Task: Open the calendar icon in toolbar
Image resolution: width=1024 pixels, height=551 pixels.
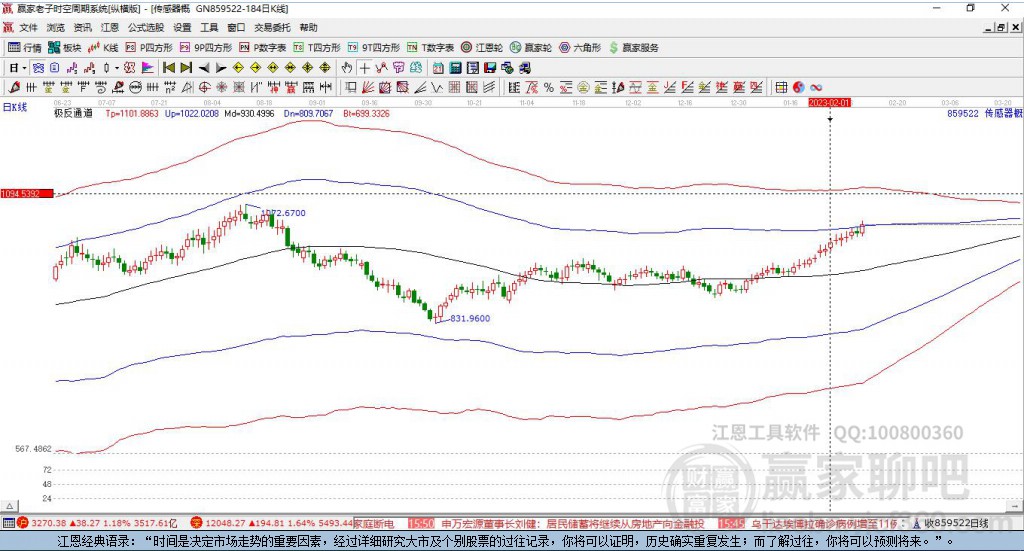Action: click(438, 68)
